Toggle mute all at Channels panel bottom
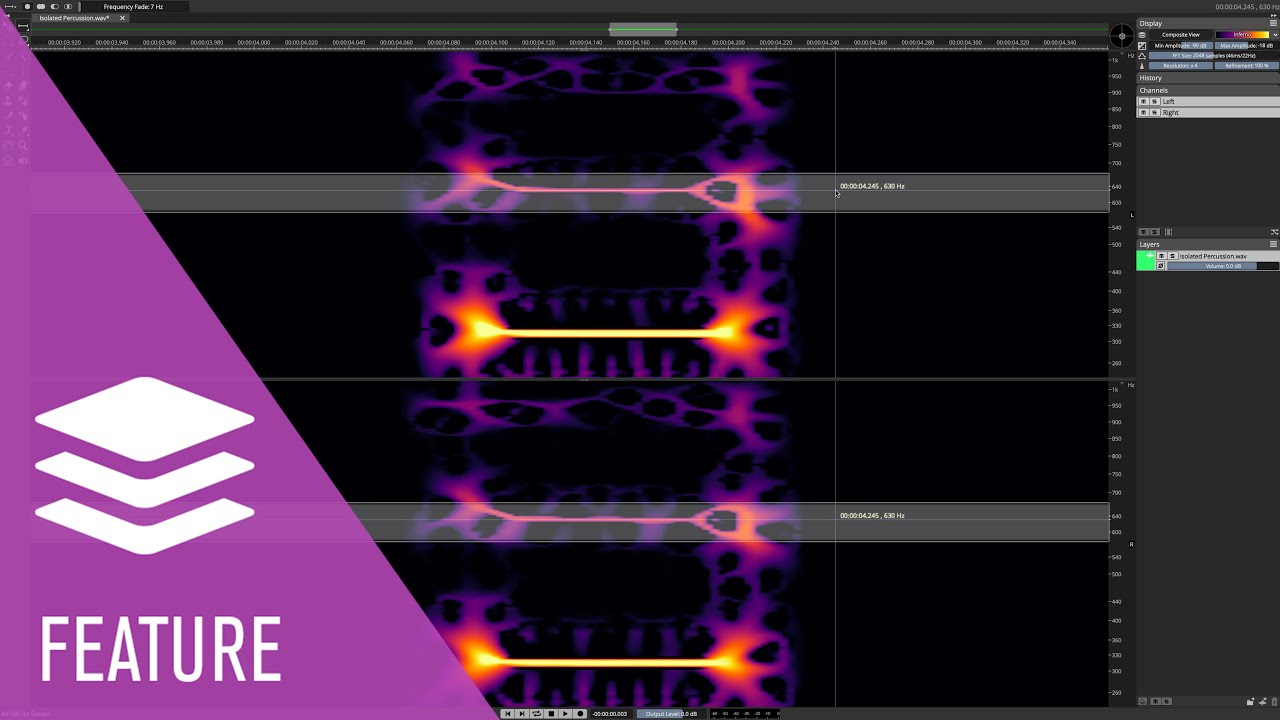This screenshot has height=720, width=1280. [1144, 232]
